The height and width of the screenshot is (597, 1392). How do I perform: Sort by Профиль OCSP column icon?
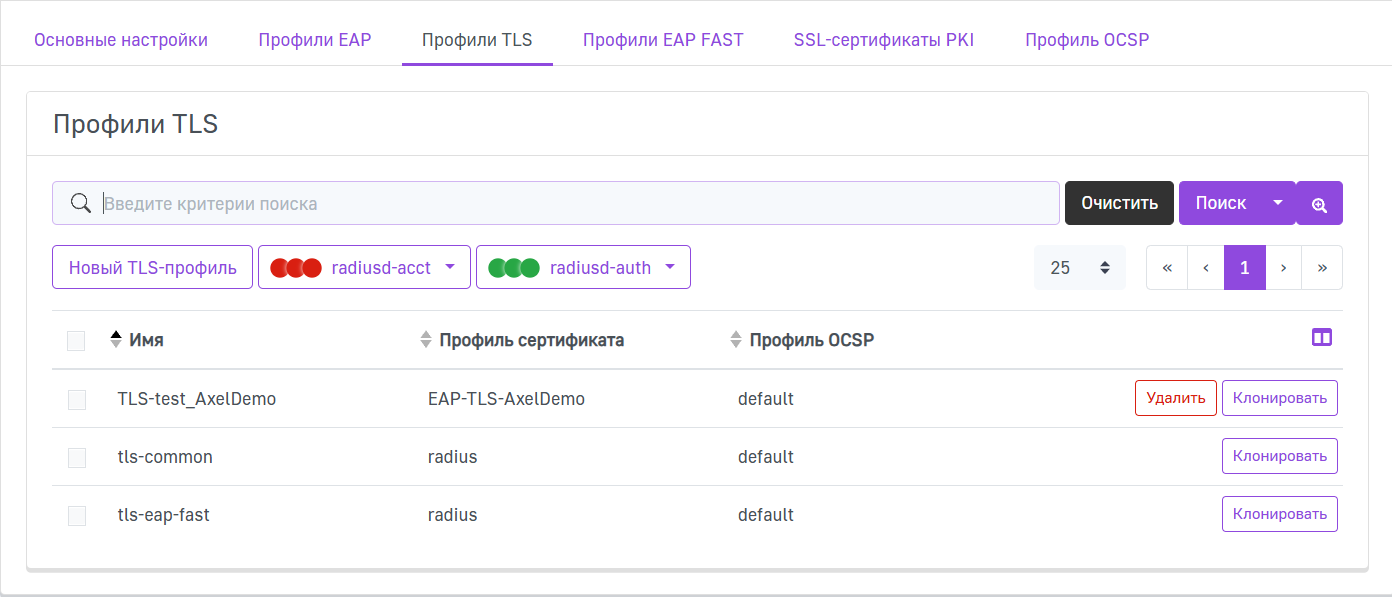(737, 340)
